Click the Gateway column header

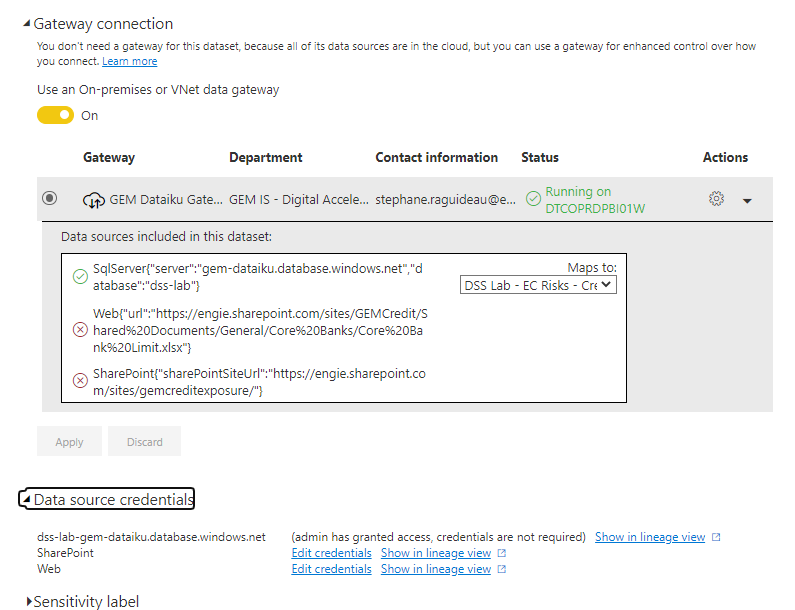pos(109,158)
